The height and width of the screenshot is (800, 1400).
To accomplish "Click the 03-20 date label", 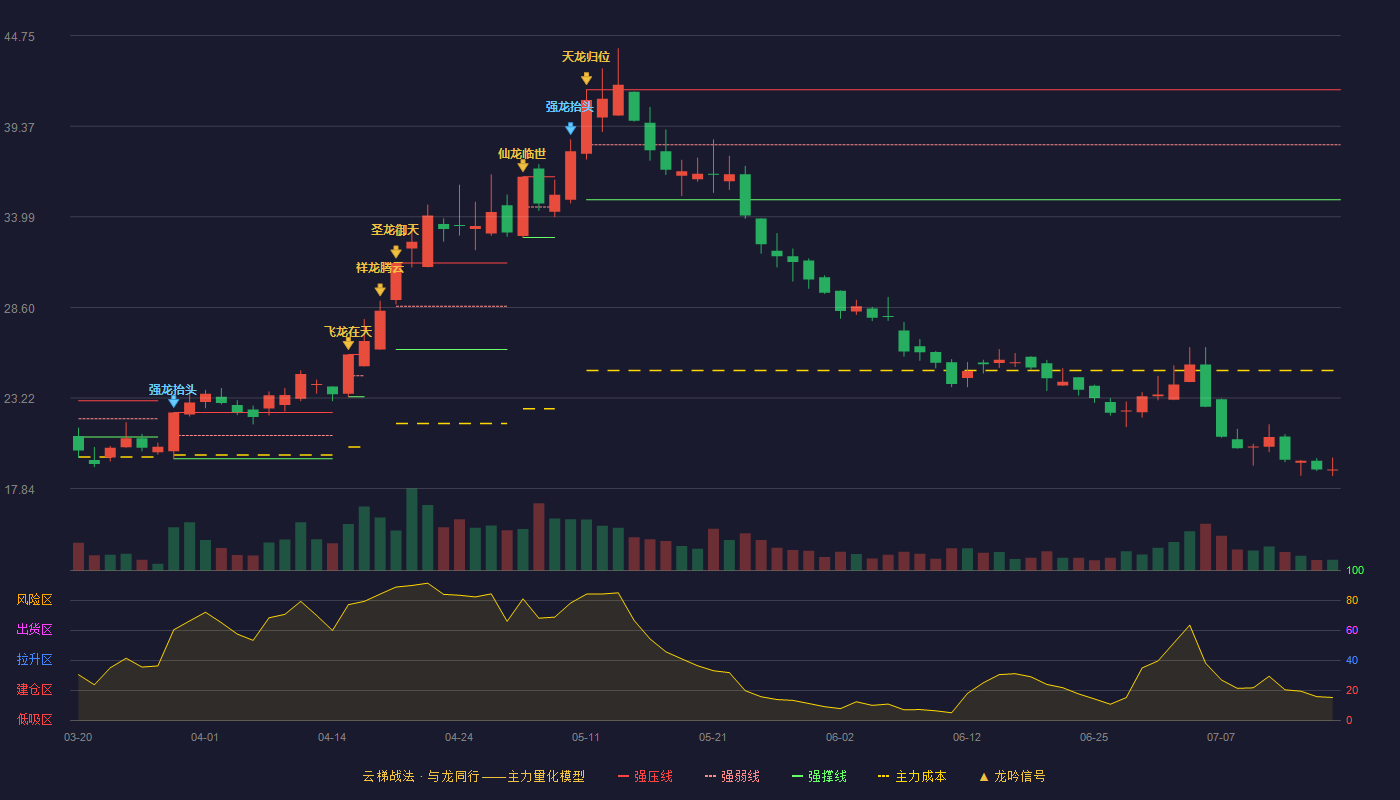I will point(78,737).
